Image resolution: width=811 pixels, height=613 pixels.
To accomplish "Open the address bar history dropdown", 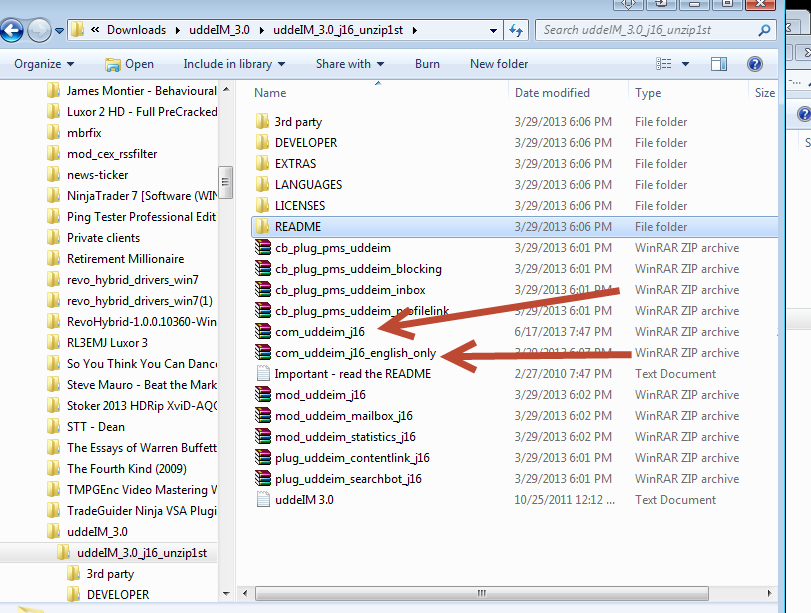I will click(x=493, y=31).
